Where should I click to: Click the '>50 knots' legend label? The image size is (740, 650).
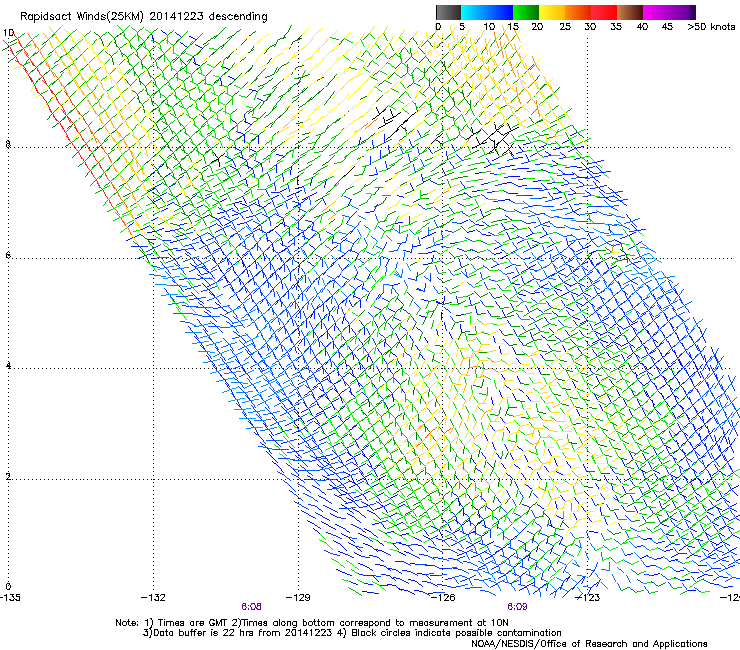point(711,27)
